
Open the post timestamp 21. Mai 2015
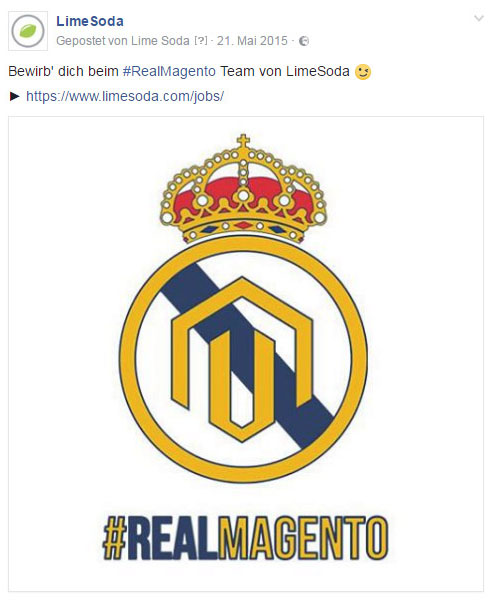[x=252, y=41]
